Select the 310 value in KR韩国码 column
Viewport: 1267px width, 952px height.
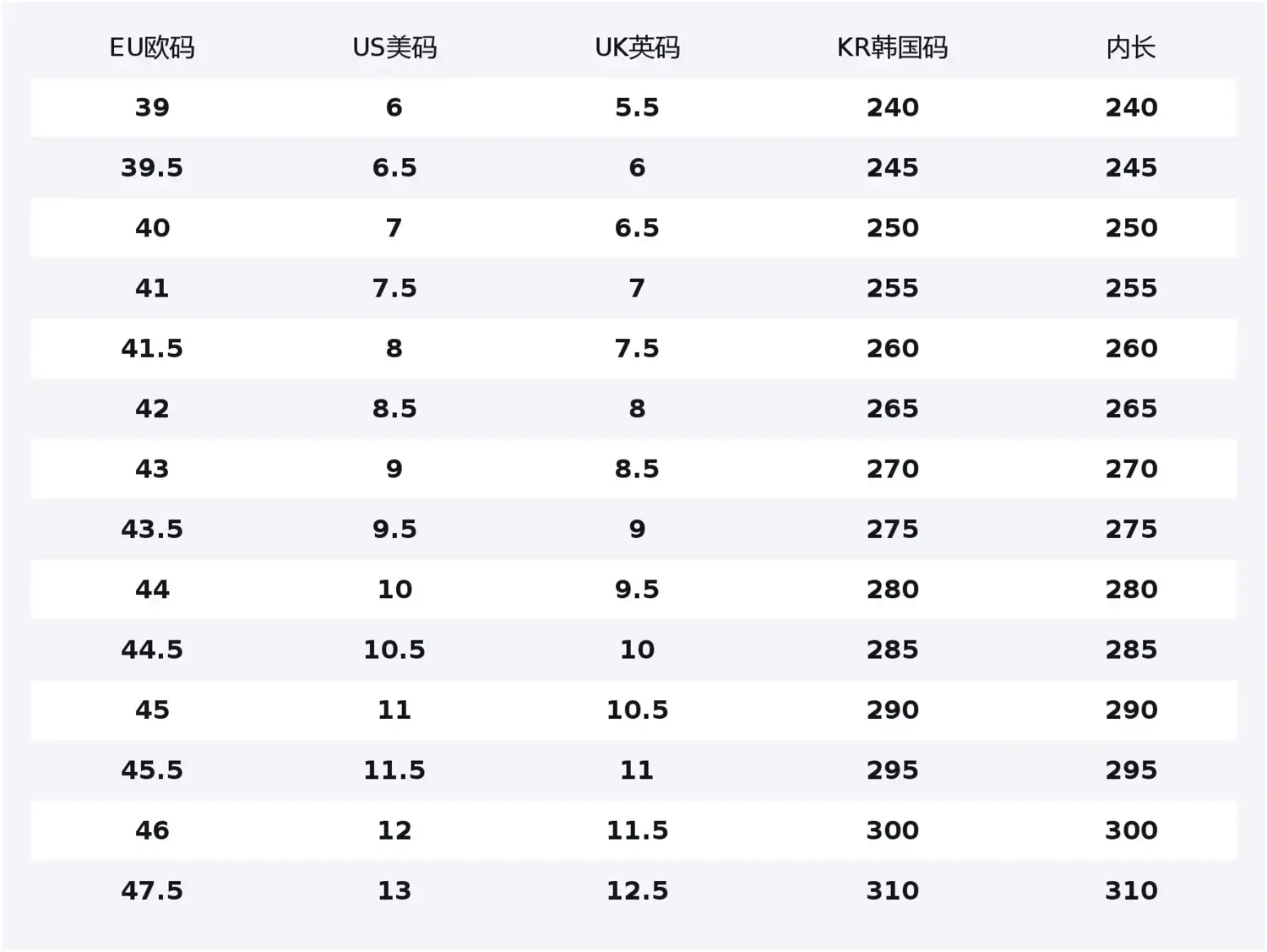[892, 890]
